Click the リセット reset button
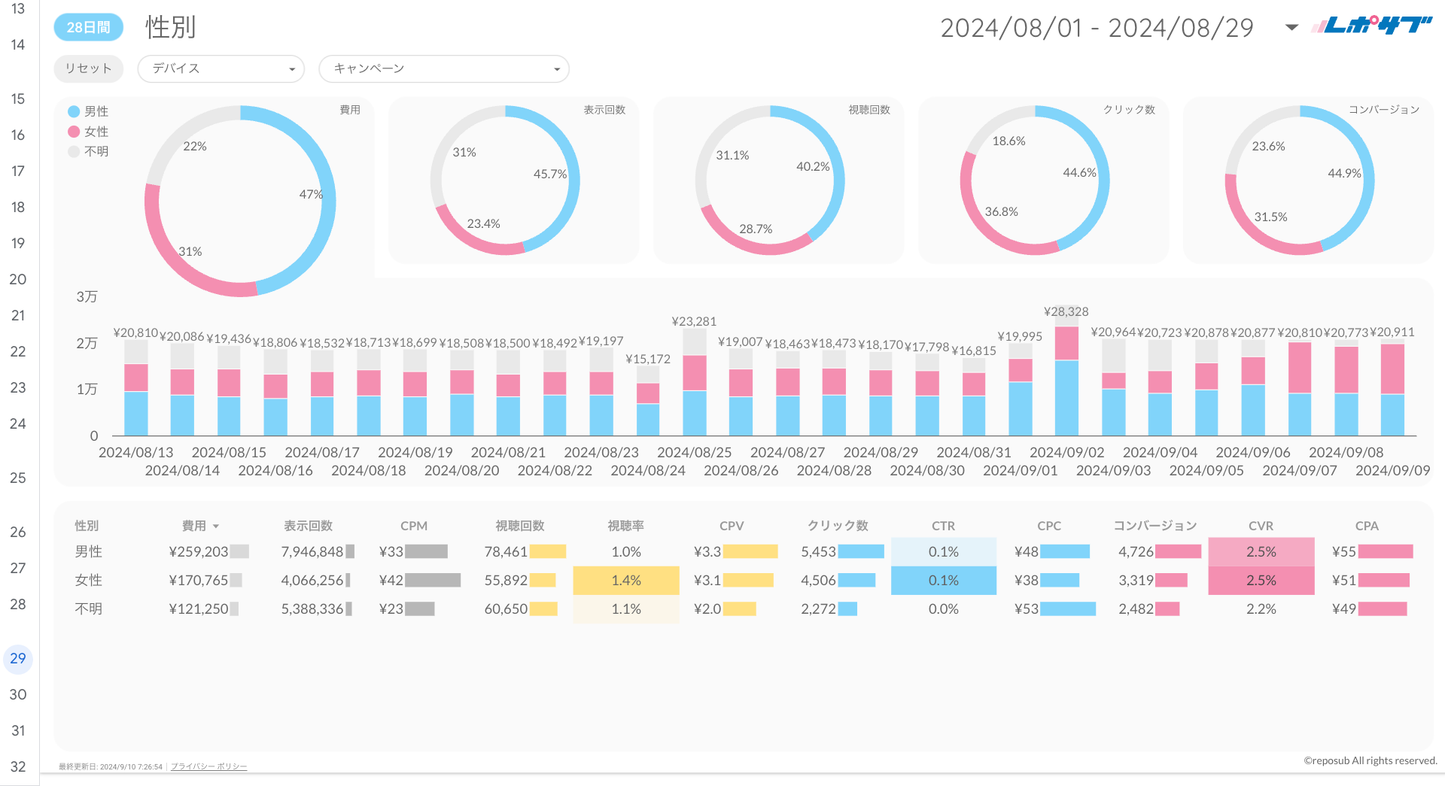1445x786 pixels. click(x=89, y=68)
